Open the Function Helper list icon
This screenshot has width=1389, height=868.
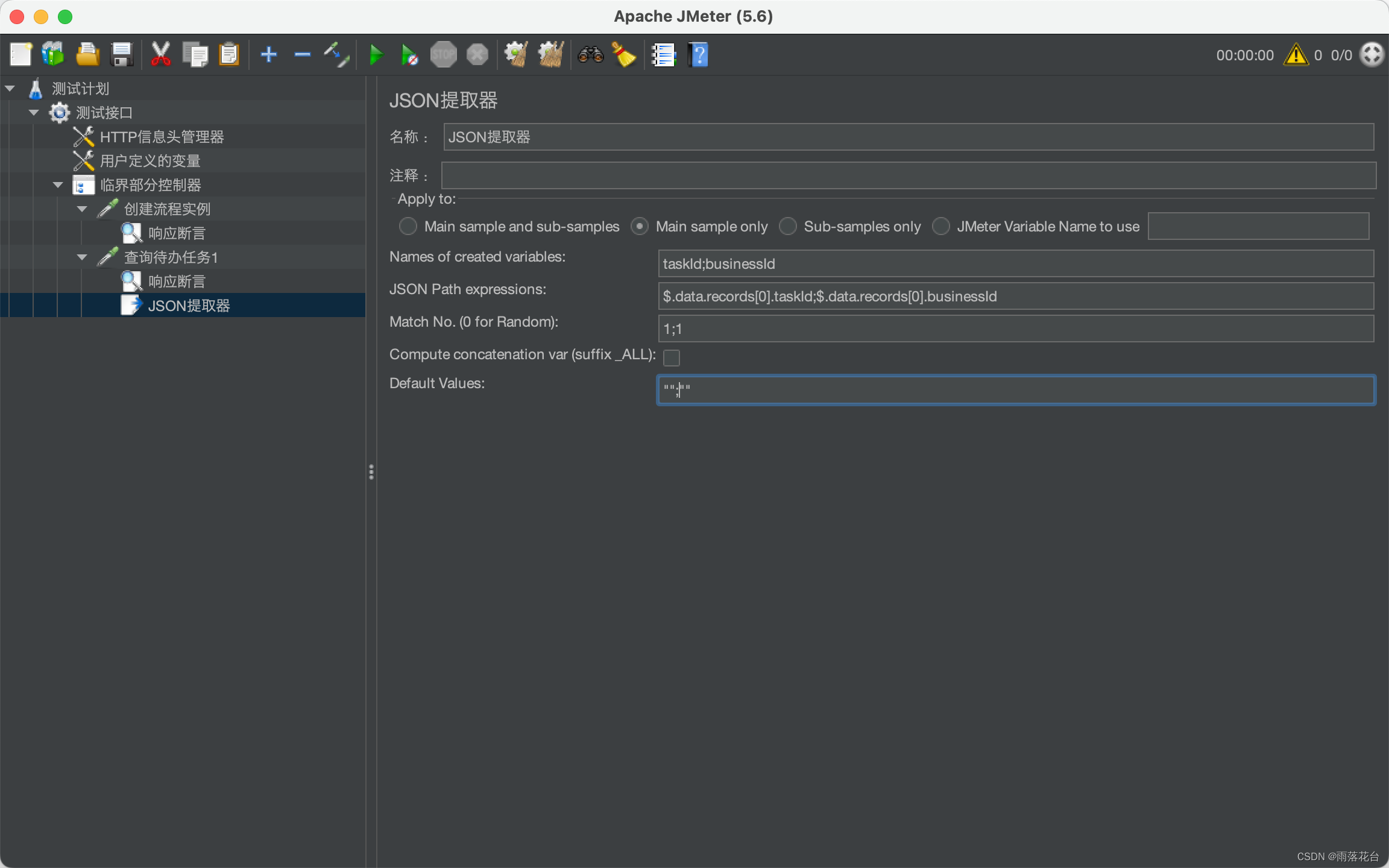pos(663,55)
